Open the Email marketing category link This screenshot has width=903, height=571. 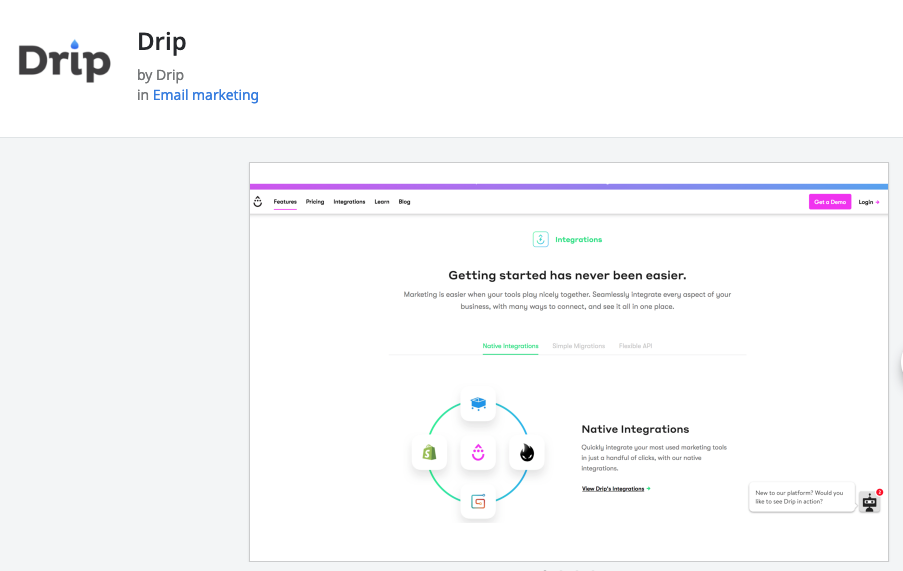tap(206, 95)
